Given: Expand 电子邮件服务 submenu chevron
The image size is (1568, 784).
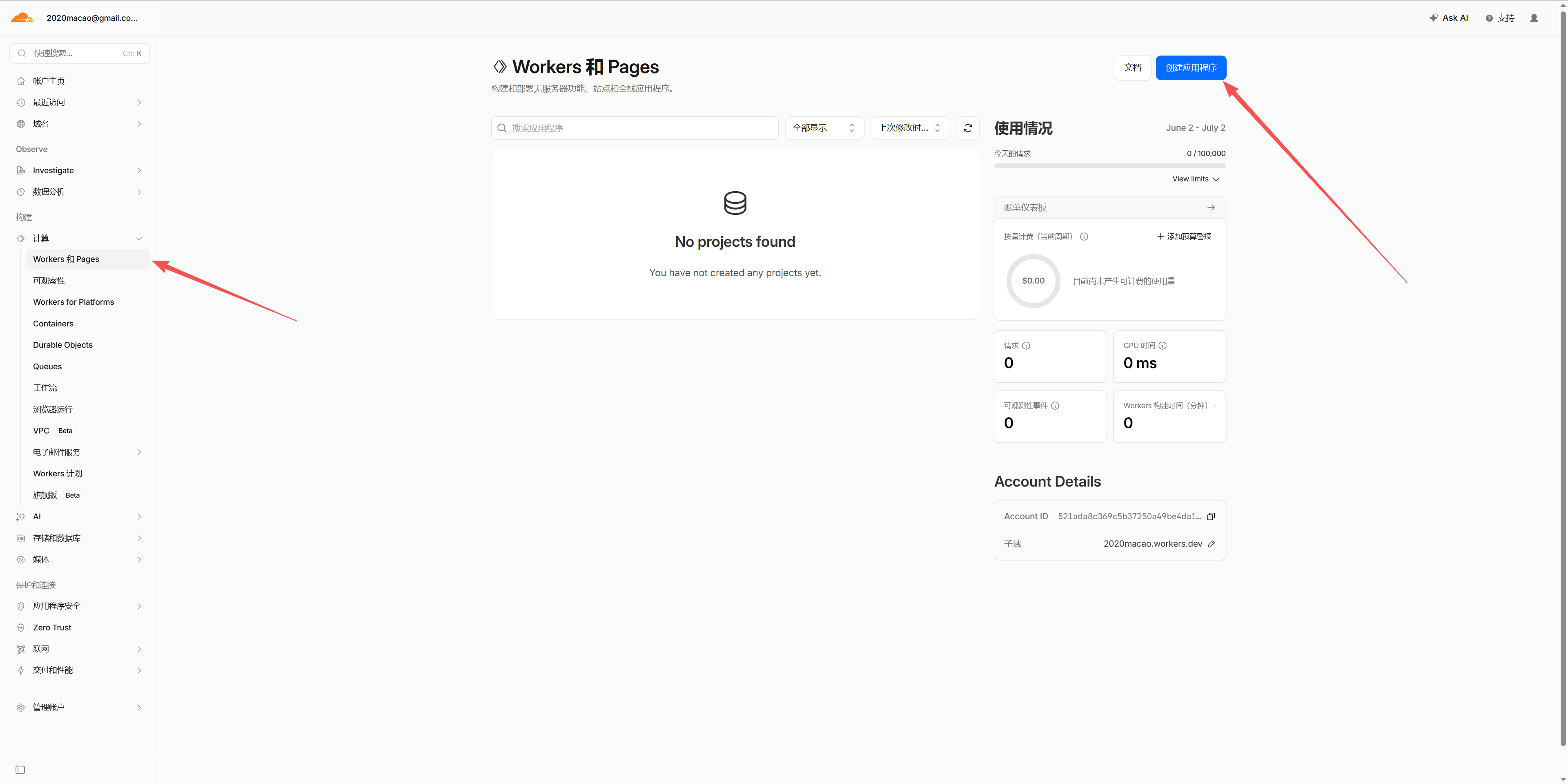Looking at the screenshot, I should click(x=139, y=452).
